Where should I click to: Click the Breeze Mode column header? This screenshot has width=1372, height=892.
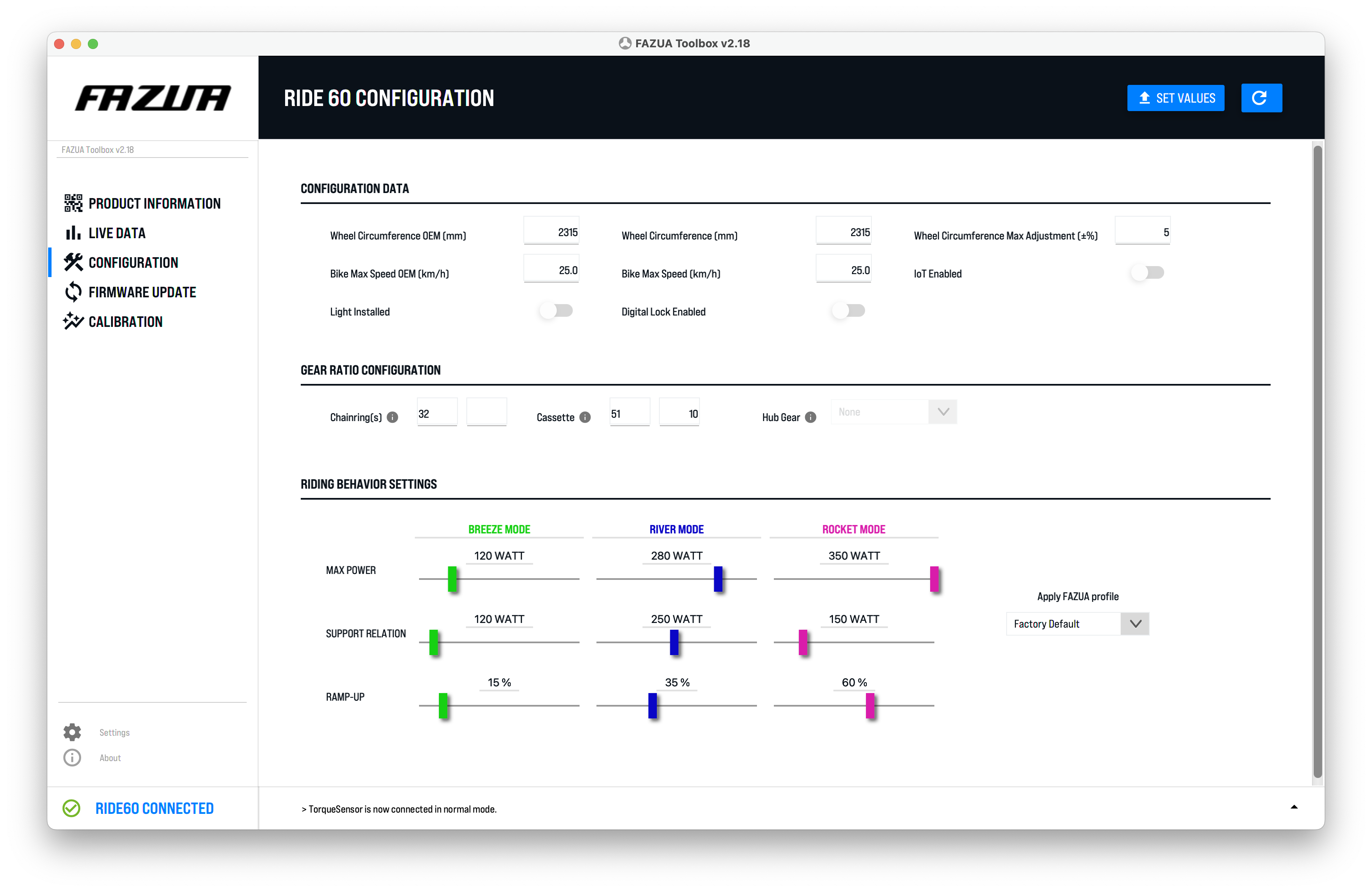pyautogui.click(x=499, y=529)
